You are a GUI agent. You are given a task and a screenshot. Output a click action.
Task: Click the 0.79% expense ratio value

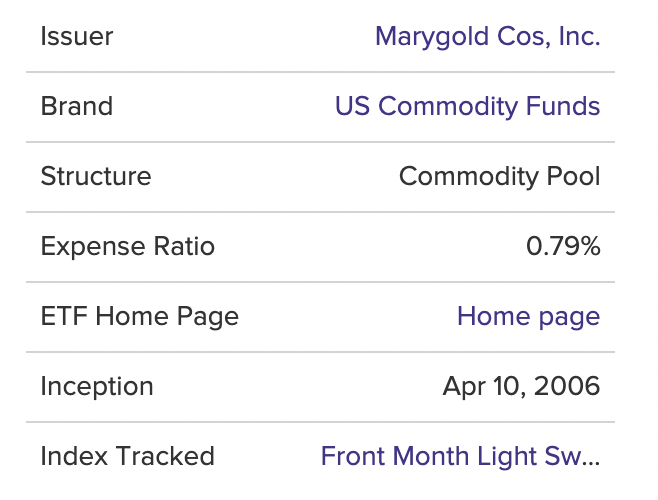click(x=563, y=246)
